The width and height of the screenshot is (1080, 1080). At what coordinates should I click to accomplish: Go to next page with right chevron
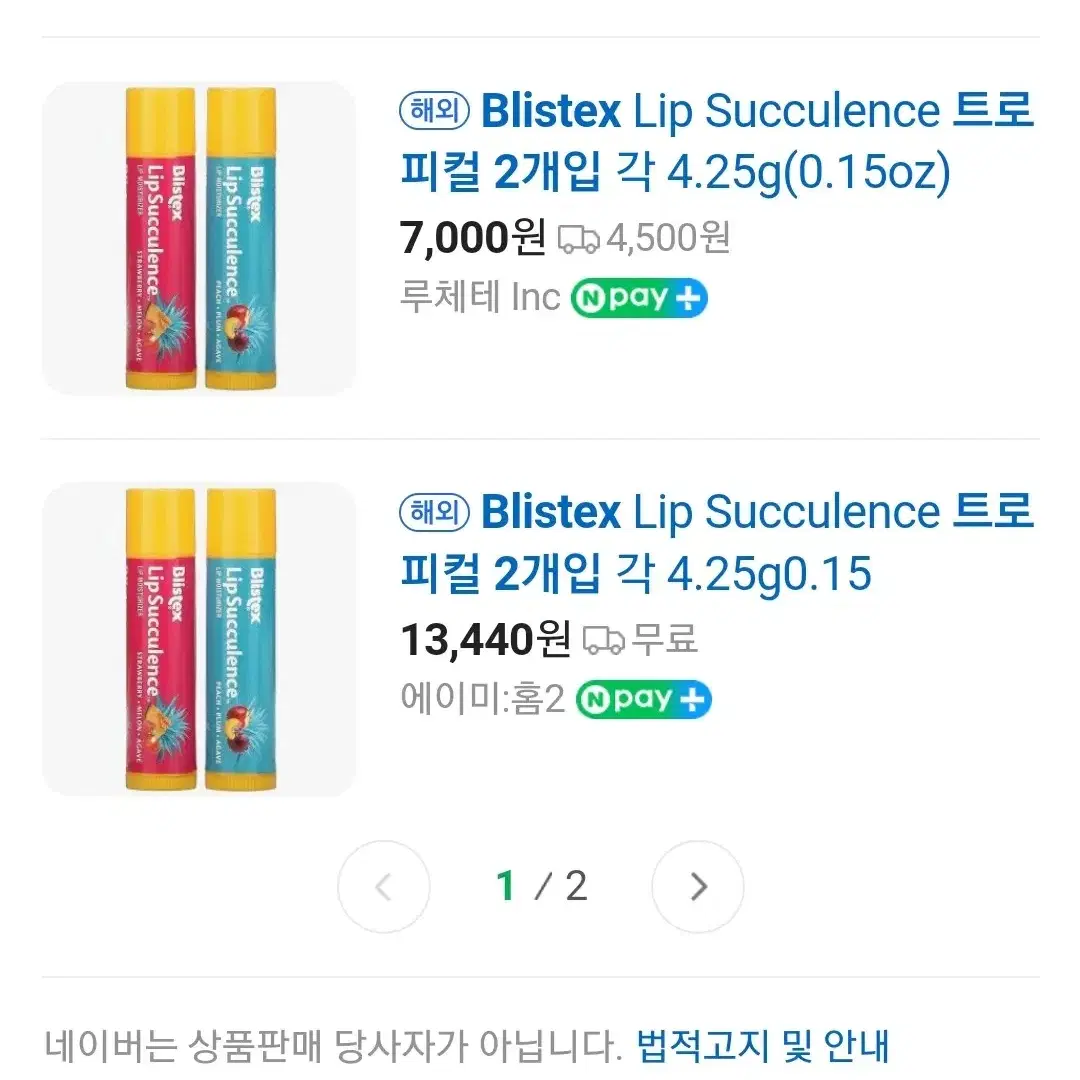coord(698,886)
